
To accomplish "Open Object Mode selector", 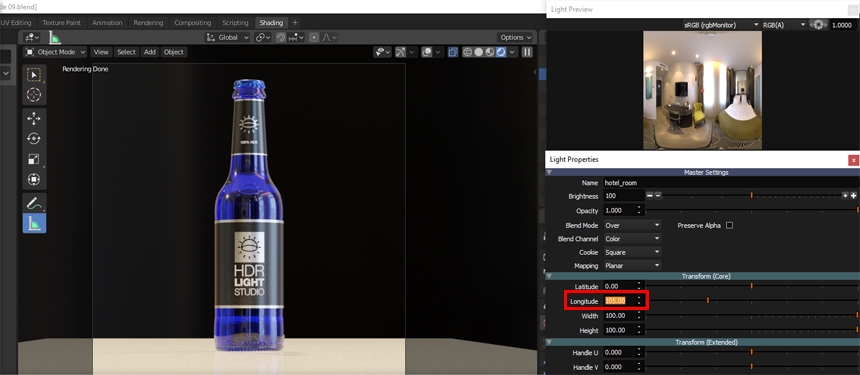I will pos(55,52).
